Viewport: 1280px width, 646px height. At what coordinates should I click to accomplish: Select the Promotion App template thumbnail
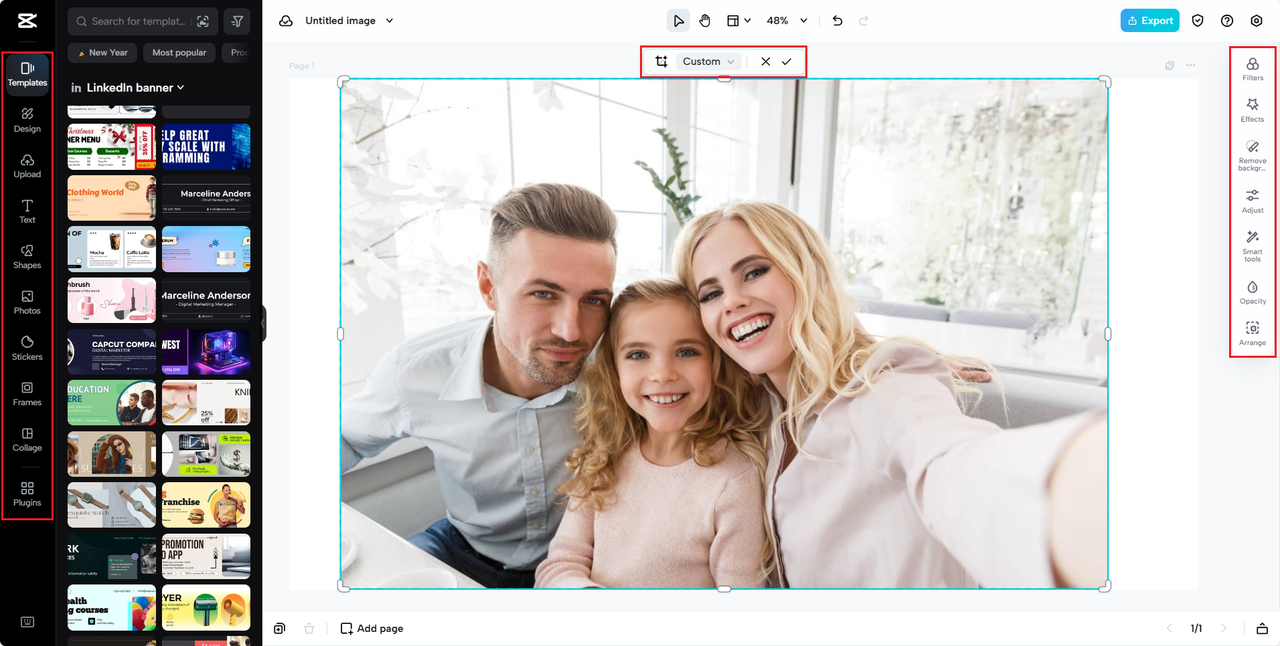[206, 556]
